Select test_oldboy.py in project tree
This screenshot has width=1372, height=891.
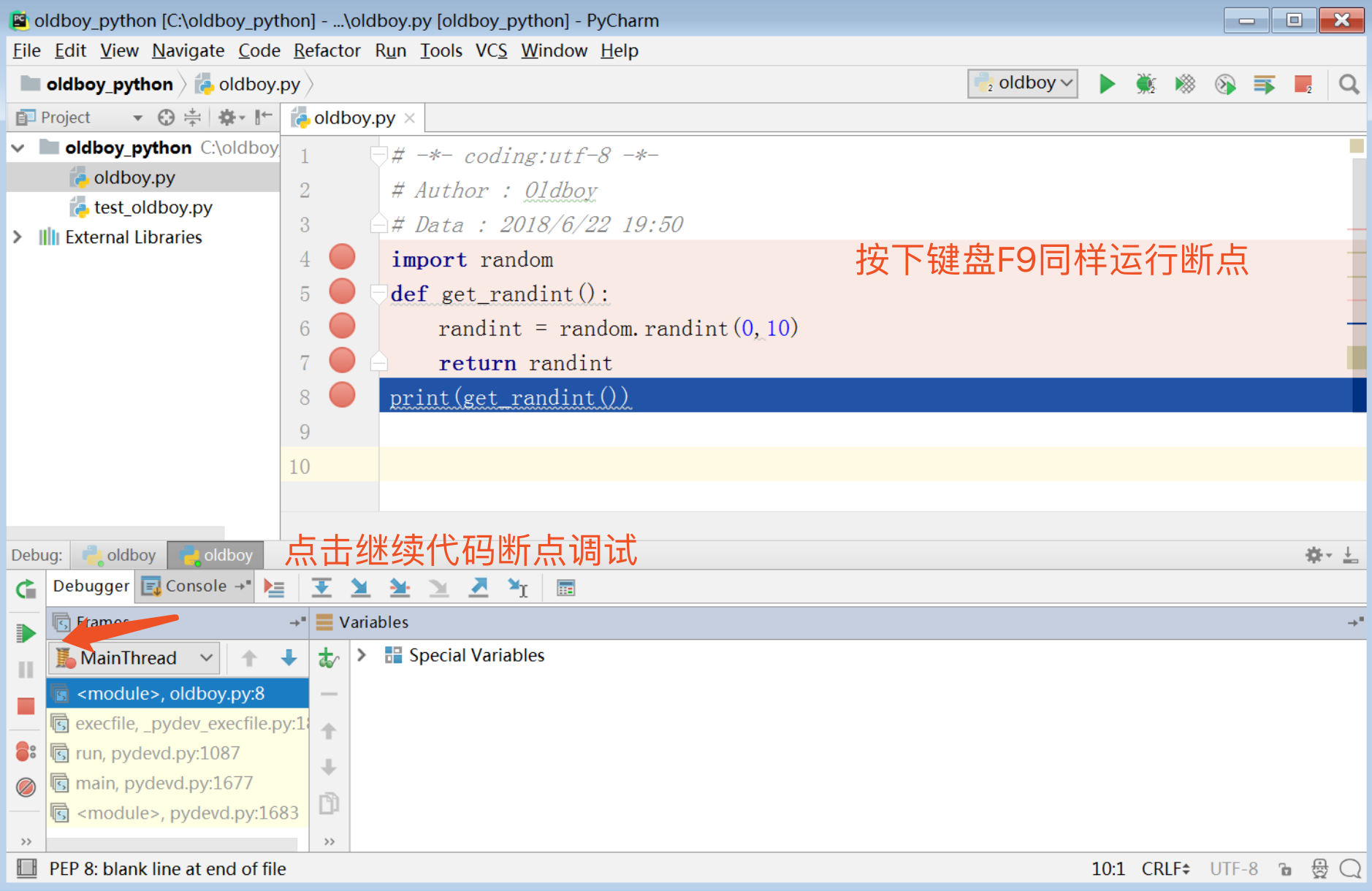[x=153, y=207]
